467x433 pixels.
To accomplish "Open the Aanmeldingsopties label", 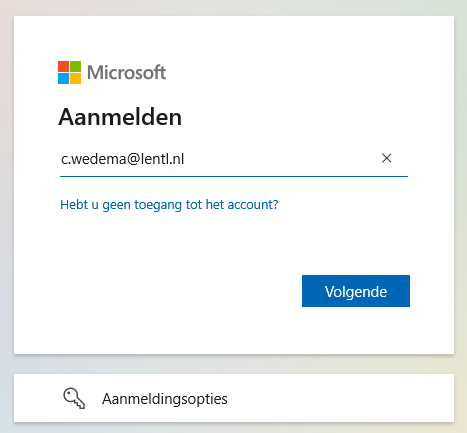I will pos(165,399).
